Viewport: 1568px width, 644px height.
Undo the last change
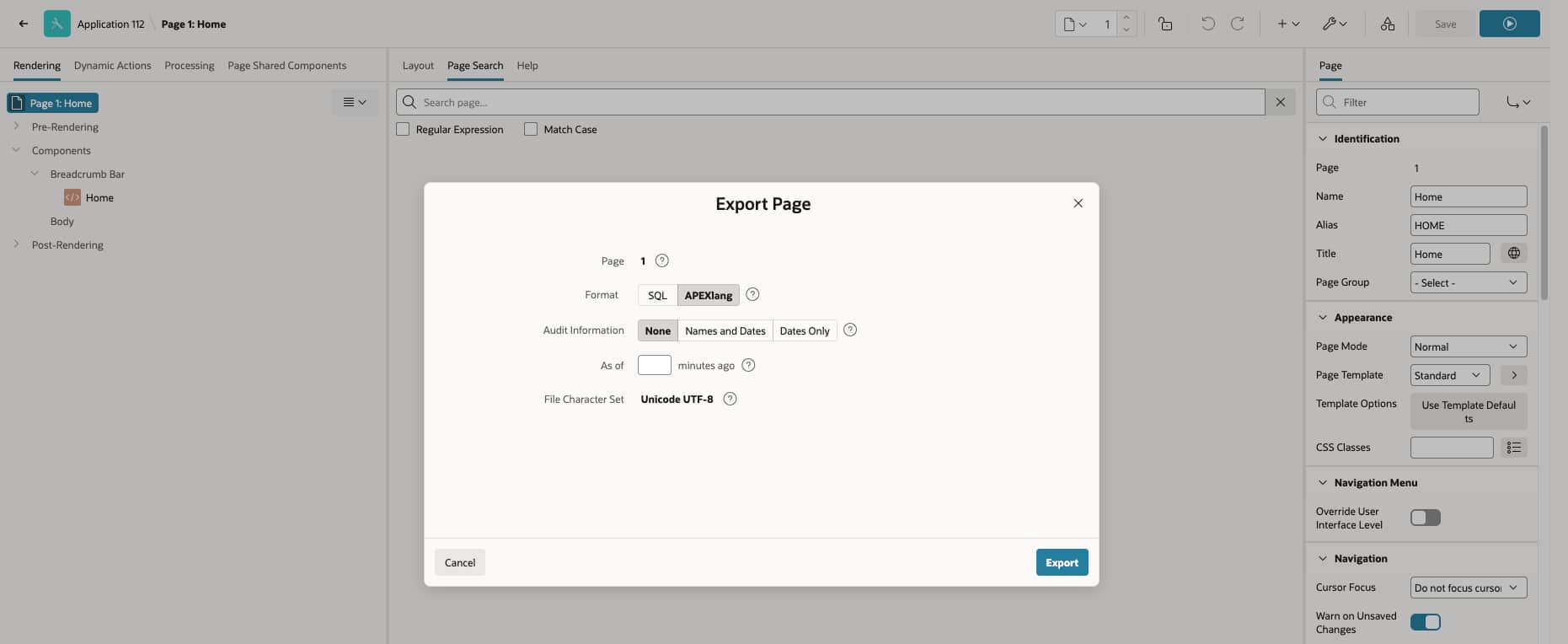click(1207, 24)
